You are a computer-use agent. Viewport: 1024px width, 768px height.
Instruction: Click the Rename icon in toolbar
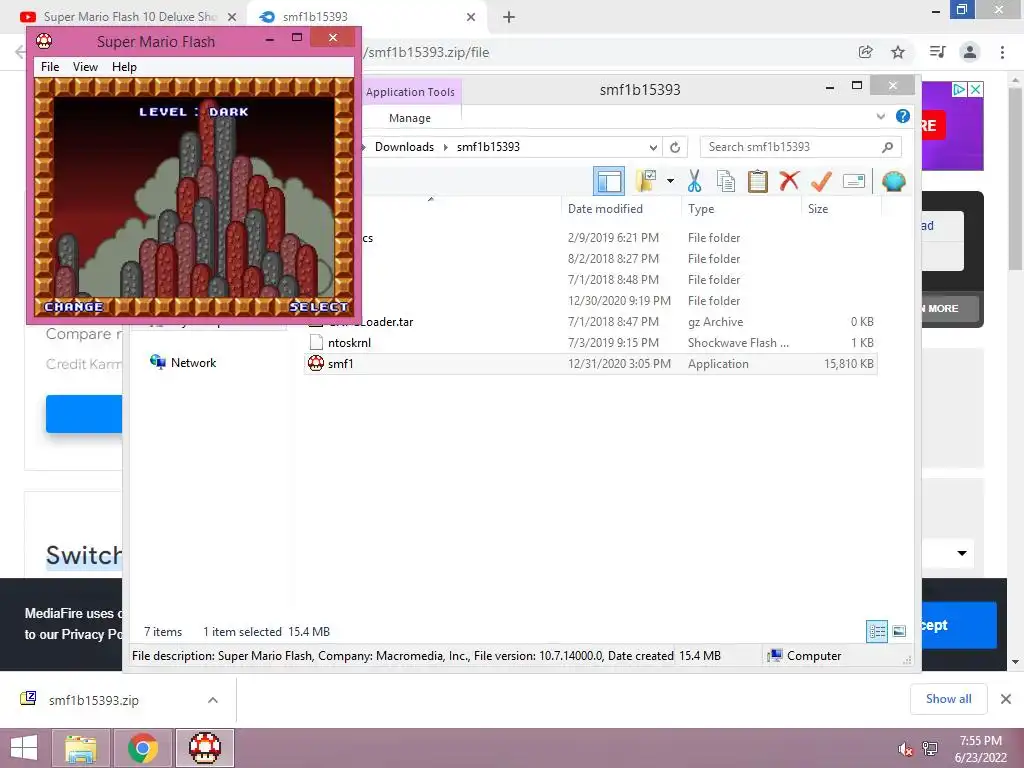[x=854, y=181]
